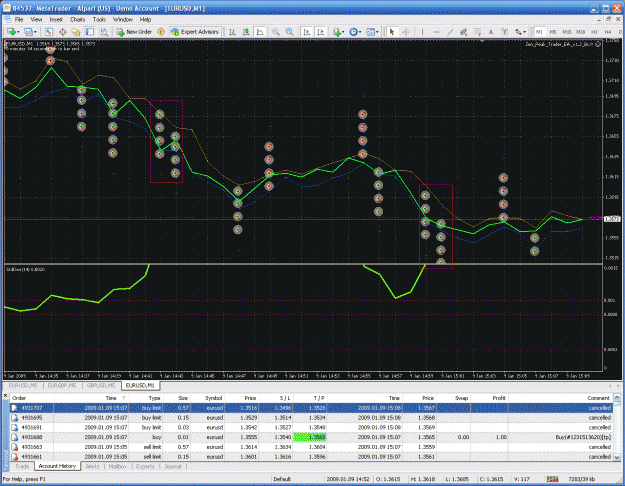Switch to EURGBP,M5 chart tab

62,386
